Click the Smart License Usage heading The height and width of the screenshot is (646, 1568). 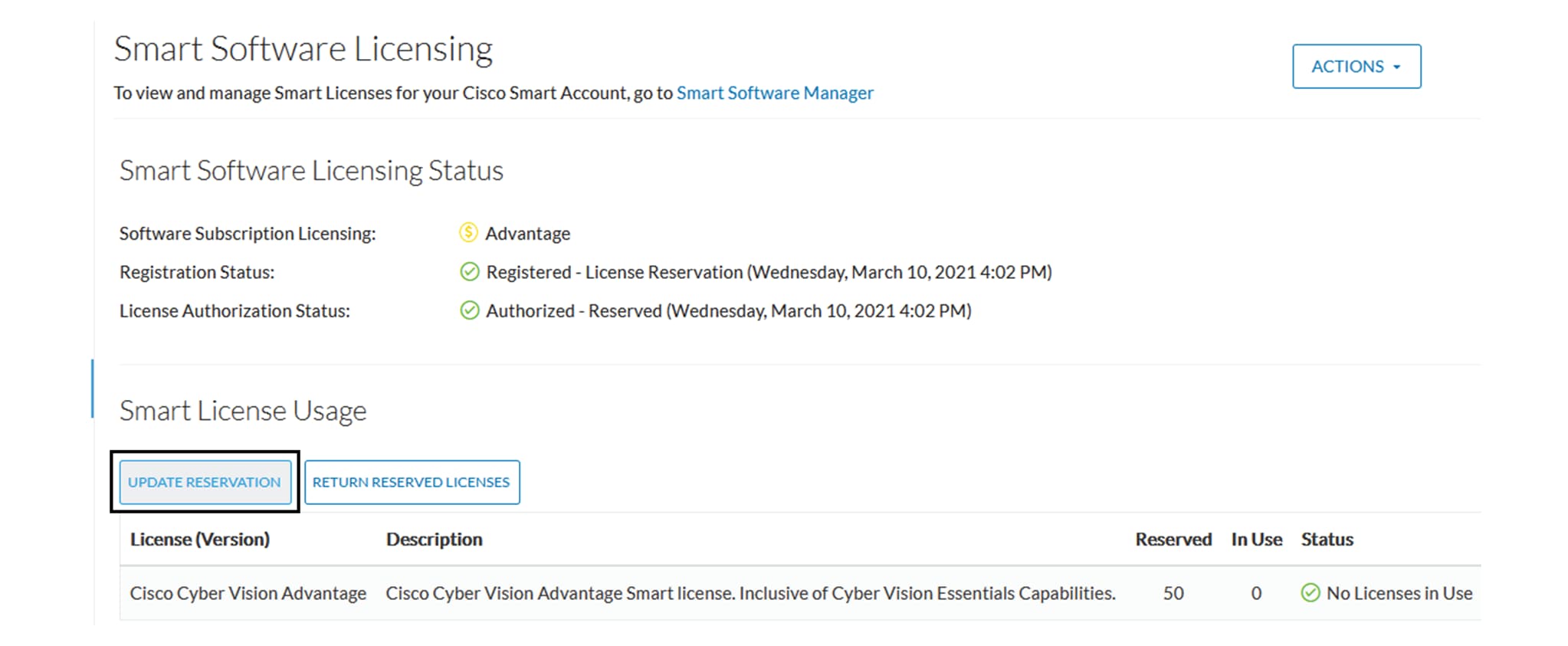coord(243,411)
